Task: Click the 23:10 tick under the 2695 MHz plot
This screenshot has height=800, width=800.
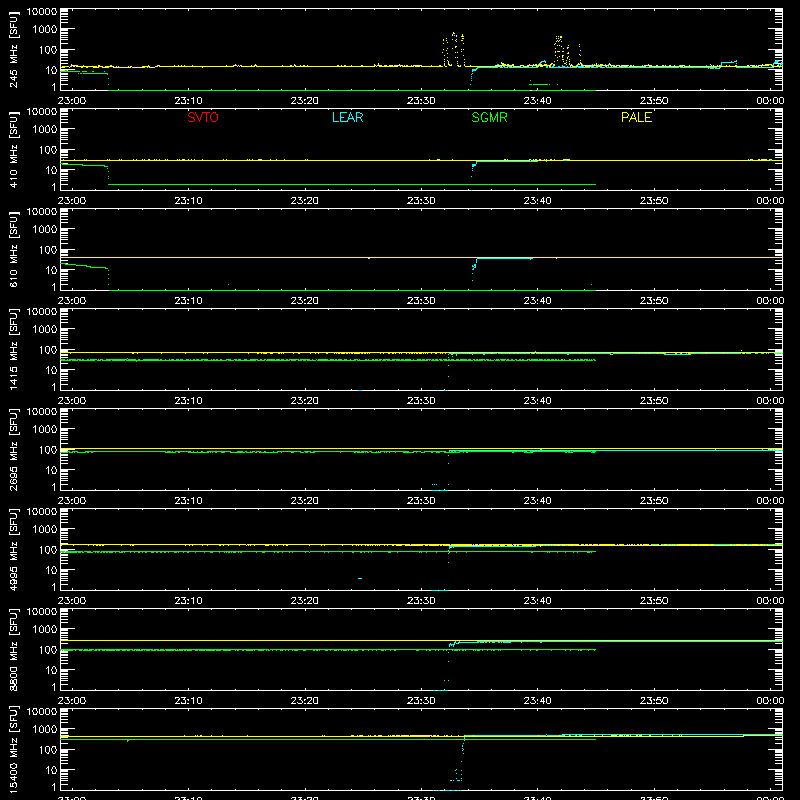Action: point(188,501)
